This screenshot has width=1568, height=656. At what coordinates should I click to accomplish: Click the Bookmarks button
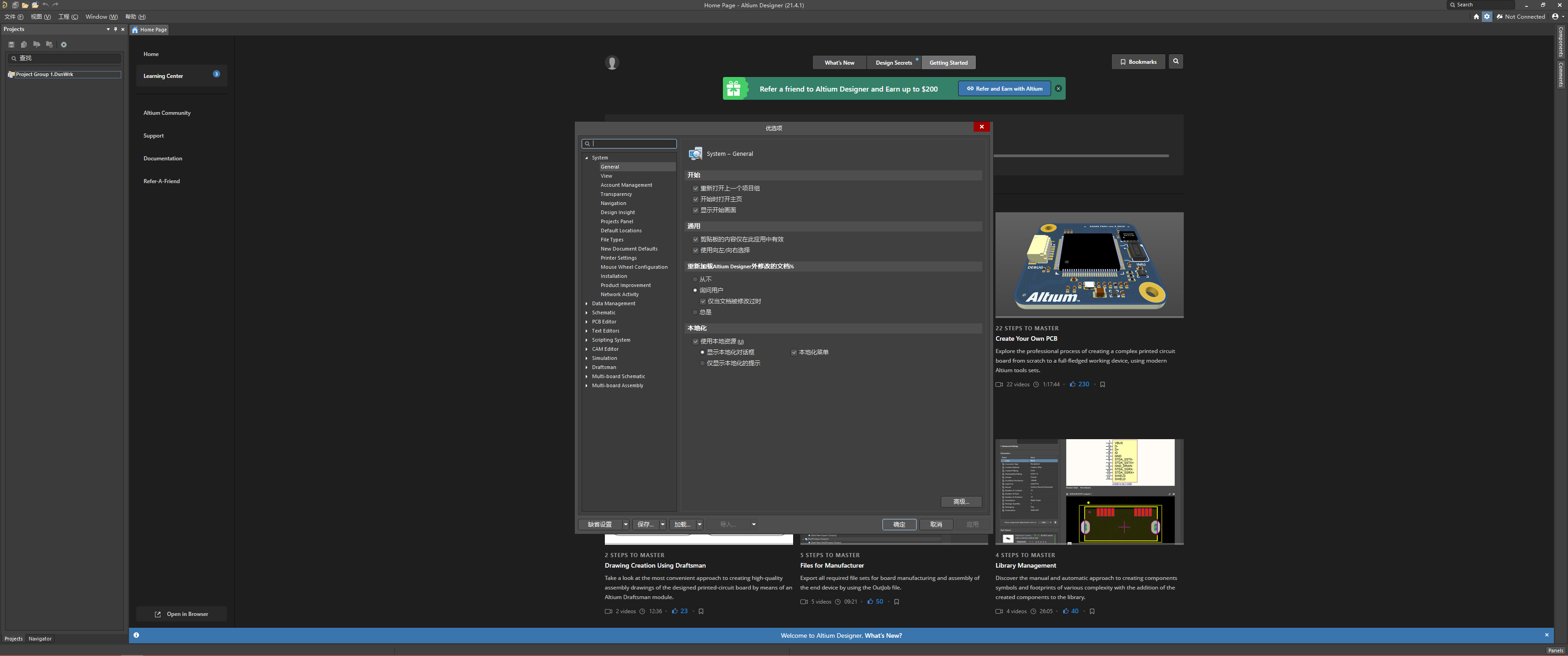pos(1138,62)
